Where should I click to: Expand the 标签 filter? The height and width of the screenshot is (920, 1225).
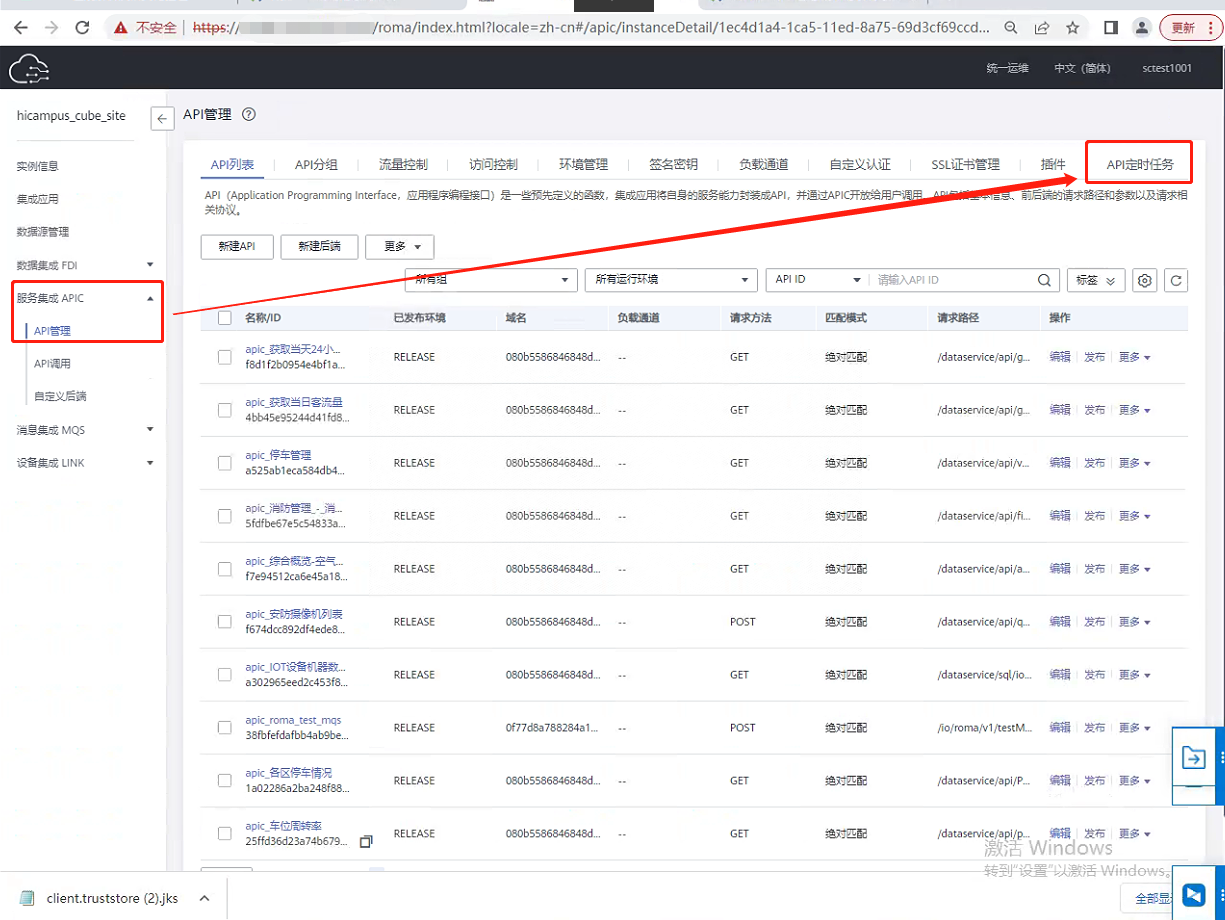pos(1096,281)
